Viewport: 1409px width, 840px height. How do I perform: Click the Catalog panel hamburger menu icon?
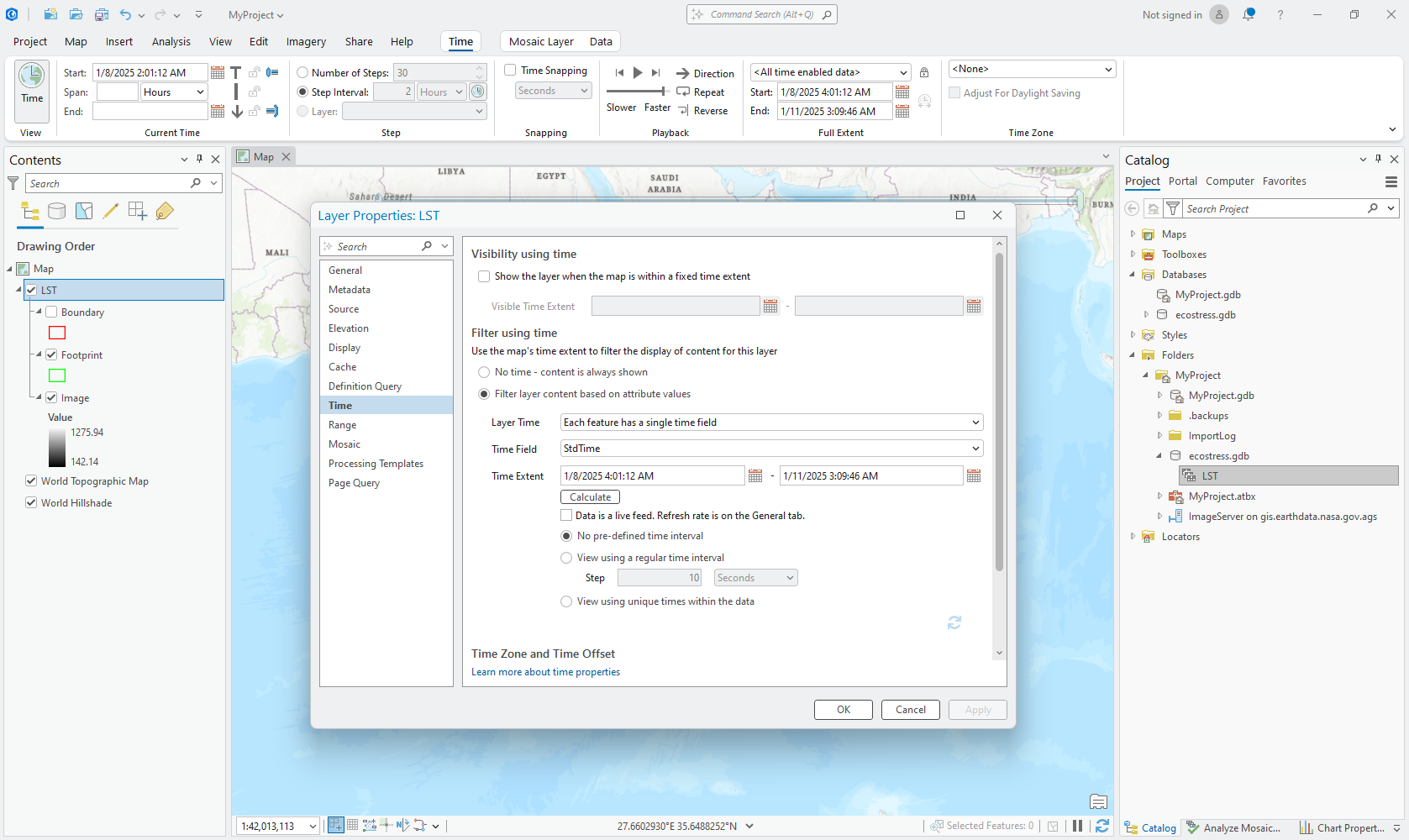pyautogui.click(x=1391, y=181)
